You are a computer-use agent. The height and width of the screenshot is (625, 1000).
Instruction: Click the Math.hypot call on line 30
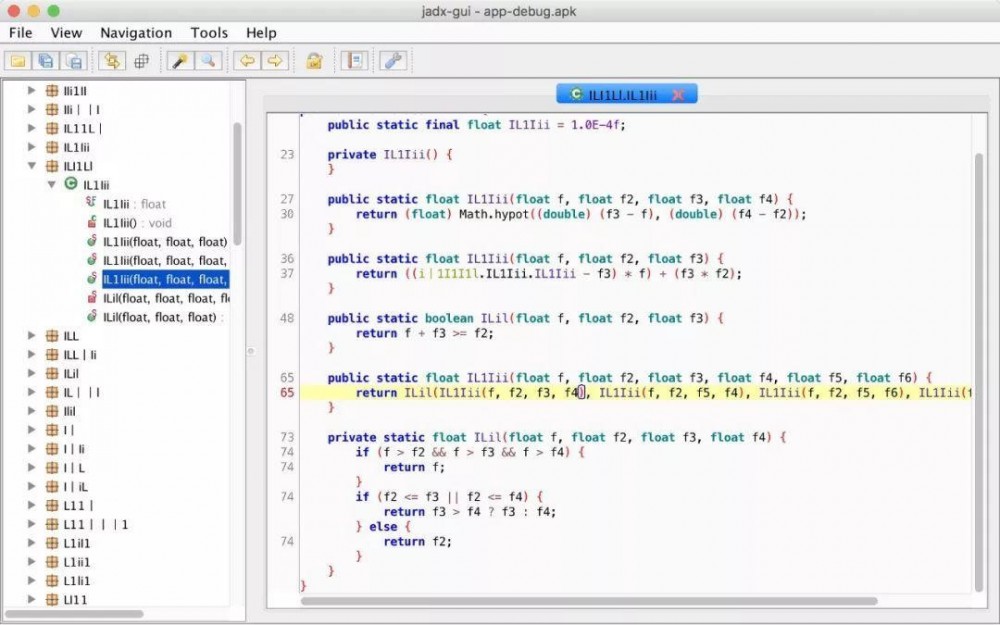[494, 214]
